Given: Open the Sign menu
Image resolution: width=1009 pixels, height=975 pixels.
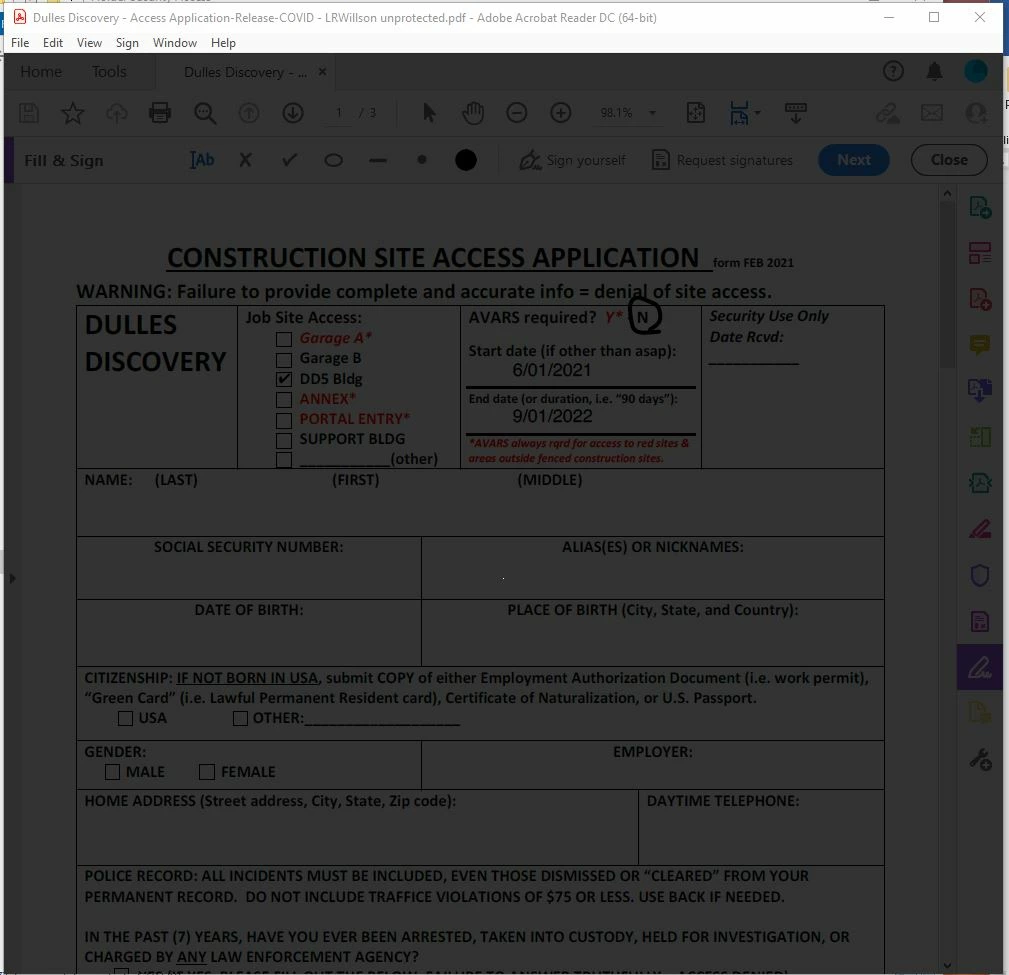Looking at the screenshot, I should point(127,42).
